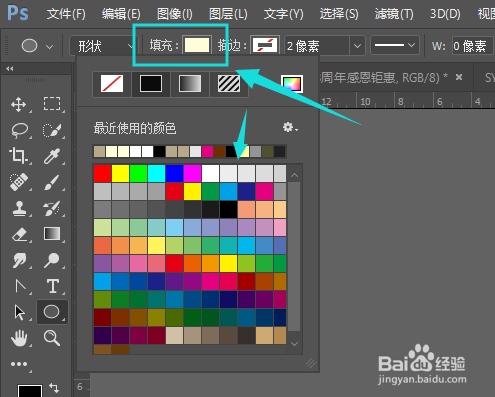Pick the white swatch in first row

[x=210, y=173]
